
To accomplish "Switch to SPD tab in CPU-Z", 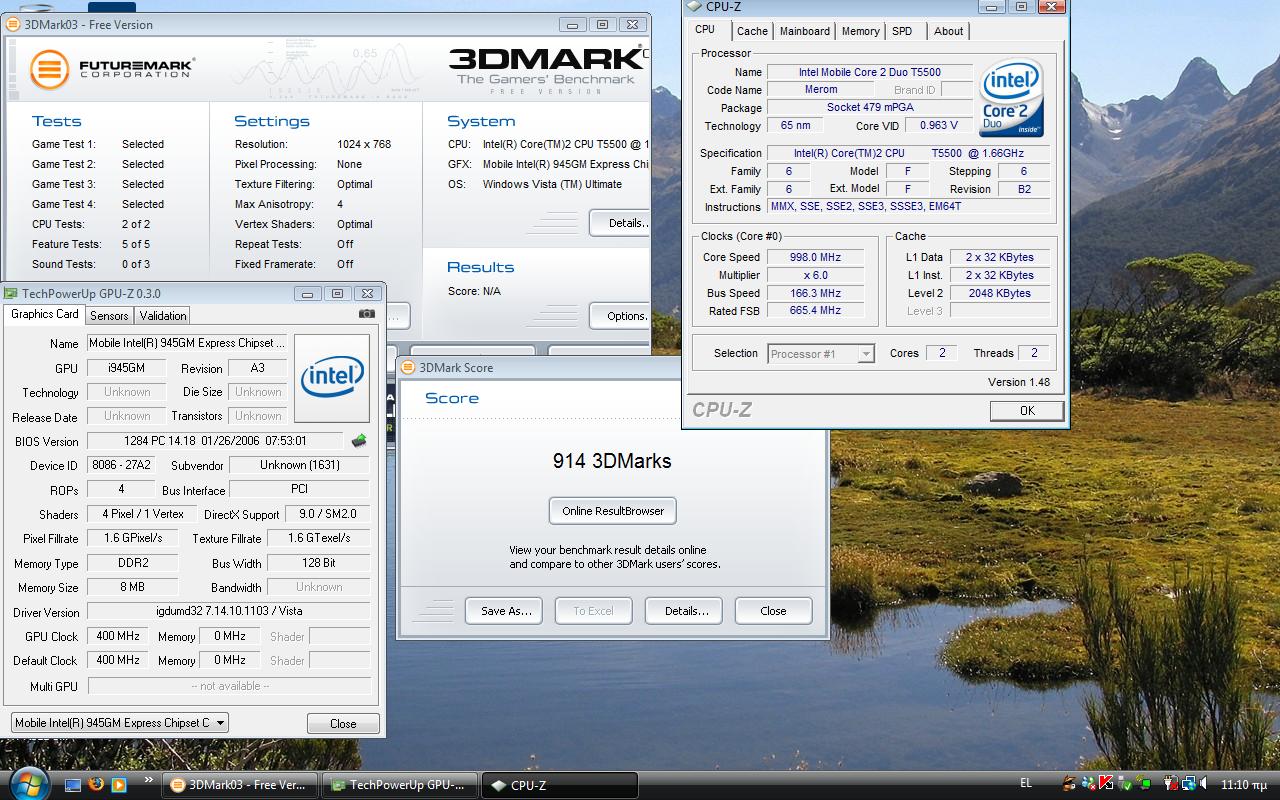I will 902,31.
